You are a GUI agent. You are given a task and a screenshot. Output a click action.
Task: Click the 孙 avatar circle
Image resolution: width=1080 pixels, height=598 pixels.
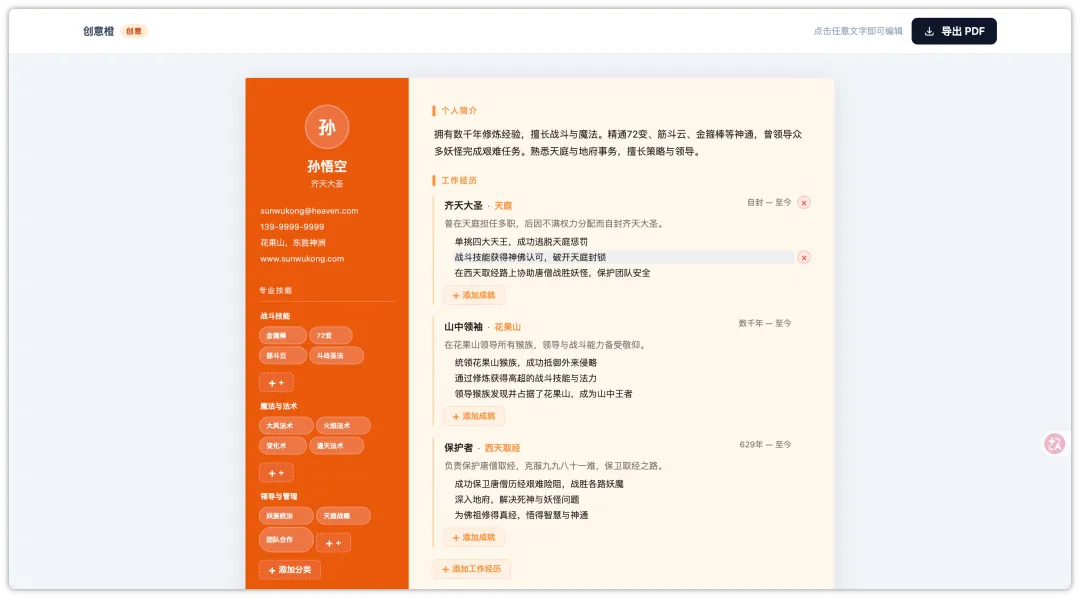[326, 127]
